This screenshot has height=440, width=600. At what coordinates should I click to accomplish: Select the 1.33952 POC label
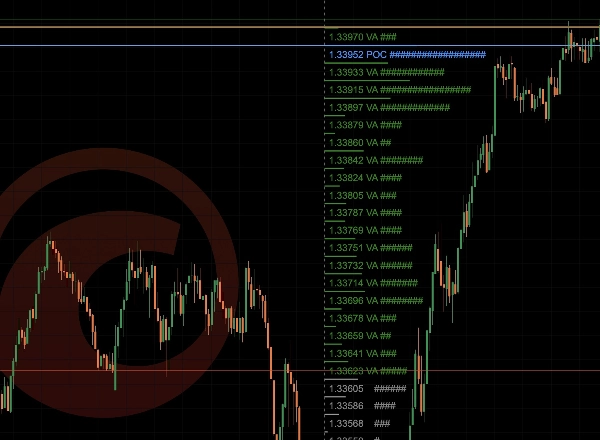[x=407, y=55]
